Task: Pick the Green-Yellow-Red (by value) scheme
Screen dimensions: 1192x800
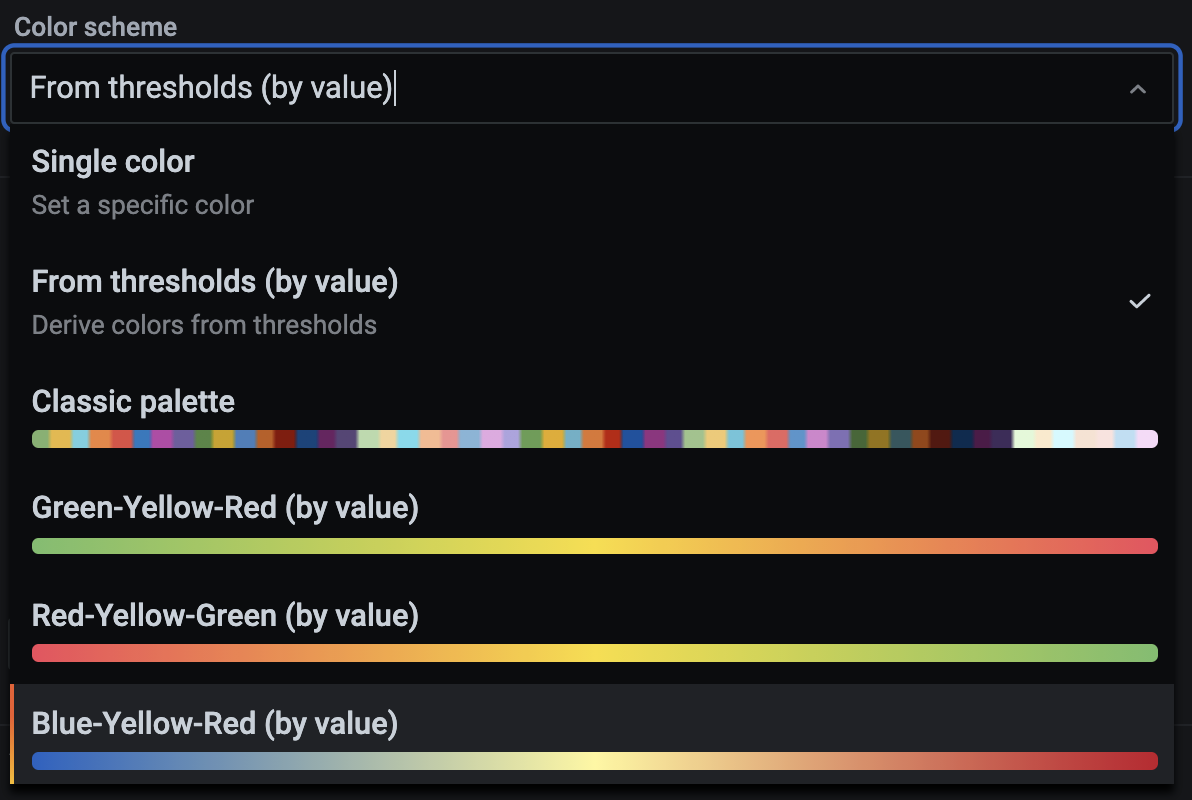Action: 227,508
